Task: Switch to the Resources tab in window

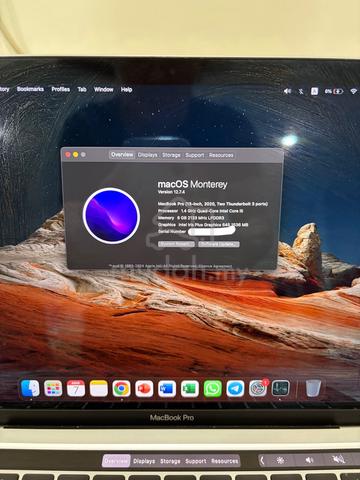Action: click(x=221, y=155)
